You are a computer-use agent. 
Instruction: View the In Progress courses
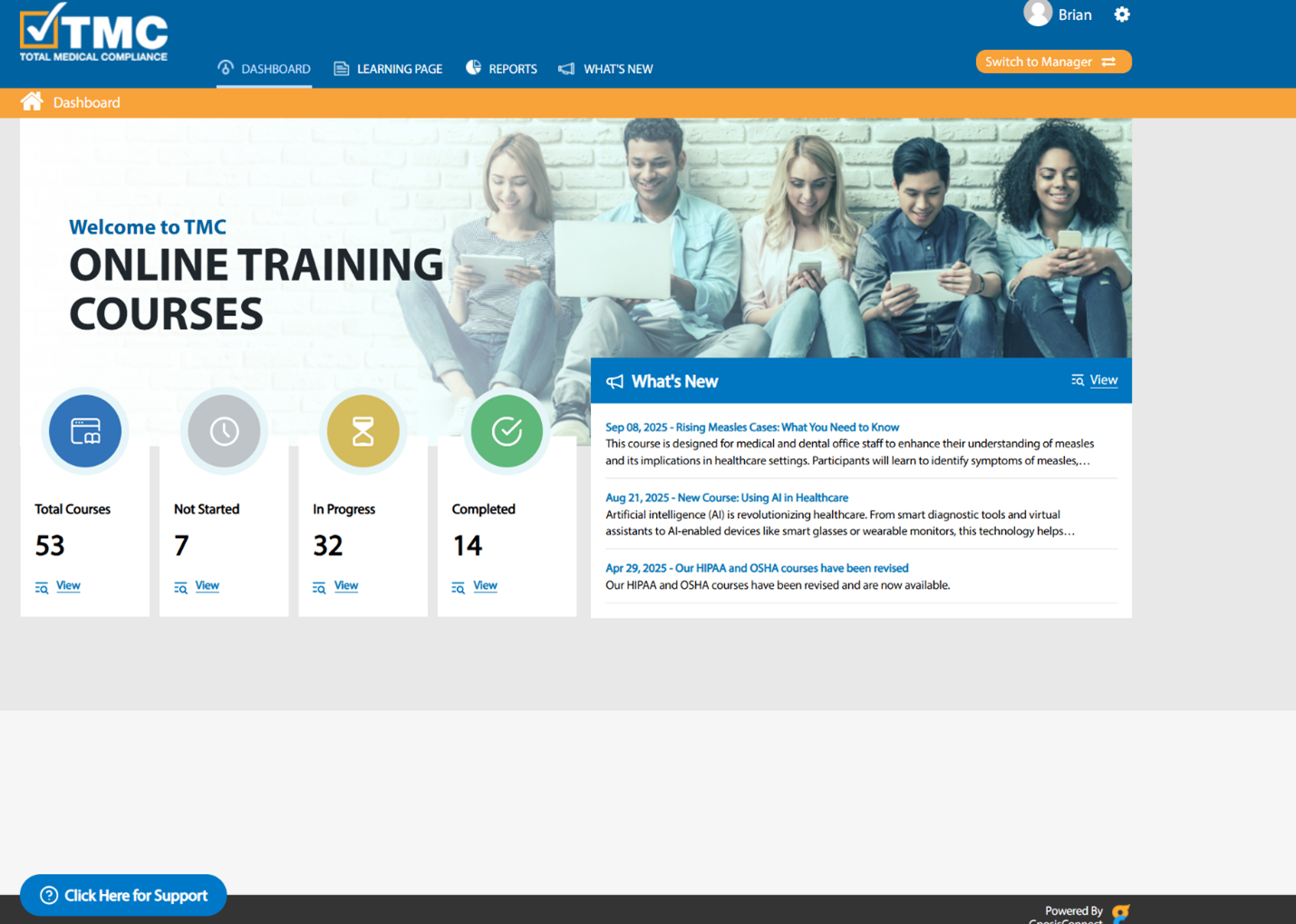[x=345, y=586]
